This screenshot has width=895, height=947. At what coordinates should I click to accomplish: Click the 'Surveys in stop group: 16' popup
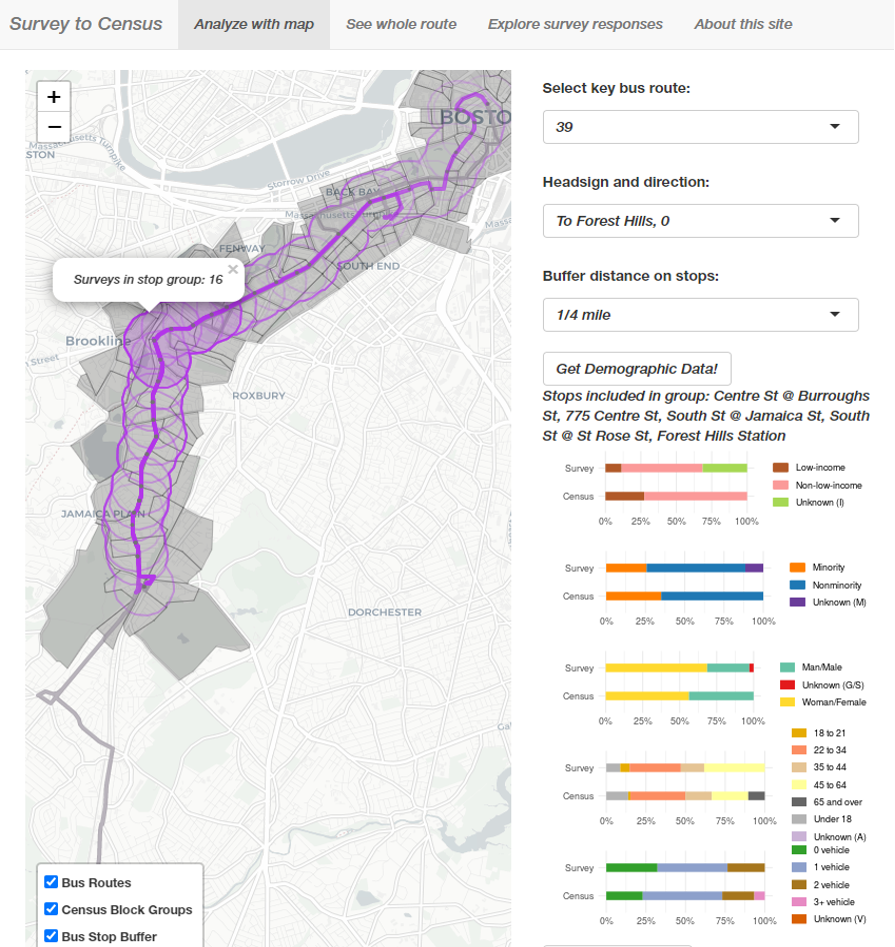click(x=150, y=280)
